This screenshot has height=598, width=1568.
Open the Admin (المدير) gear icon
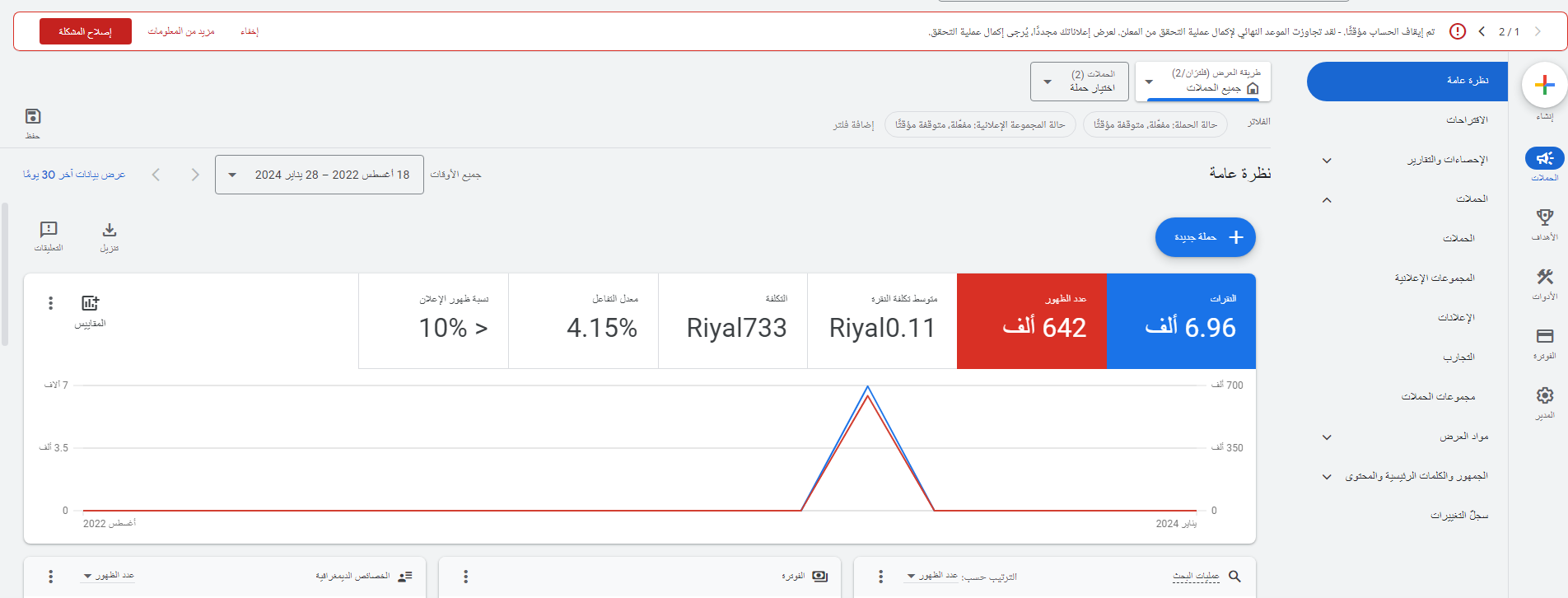pyautogui.click(x=1544, y=395)
